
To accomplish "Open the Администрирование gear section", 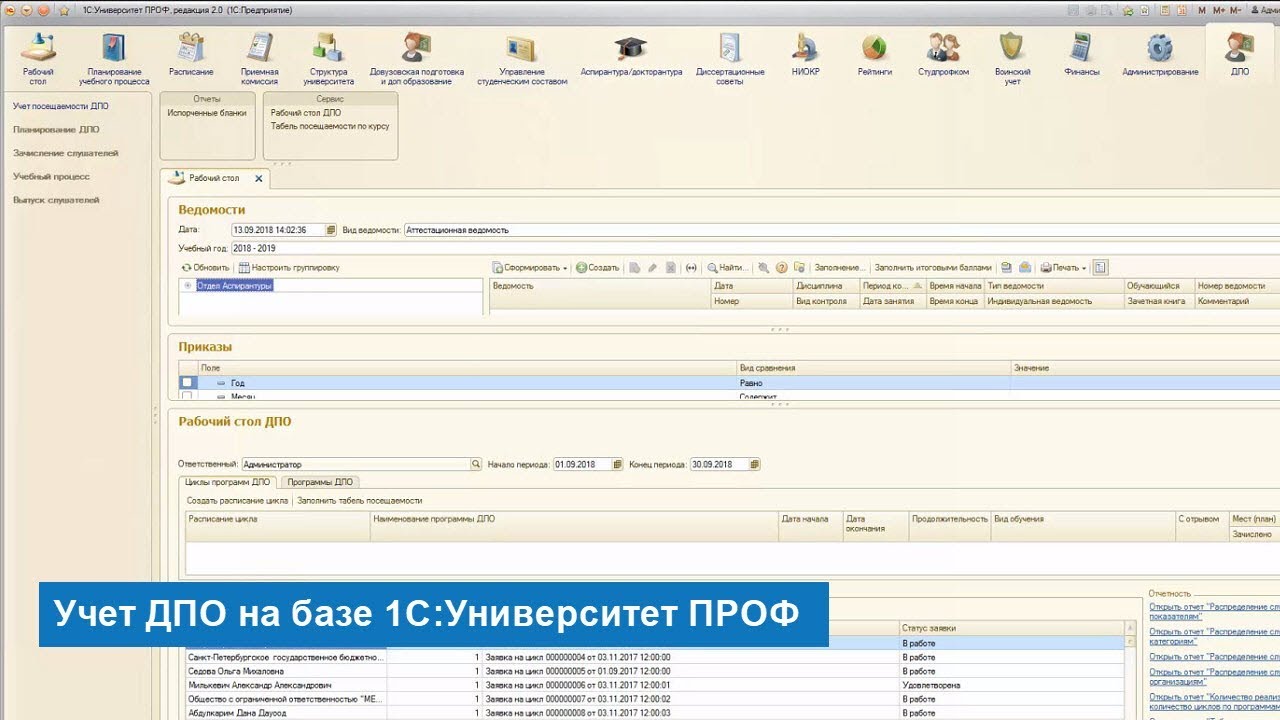I will click(1159, 48).
